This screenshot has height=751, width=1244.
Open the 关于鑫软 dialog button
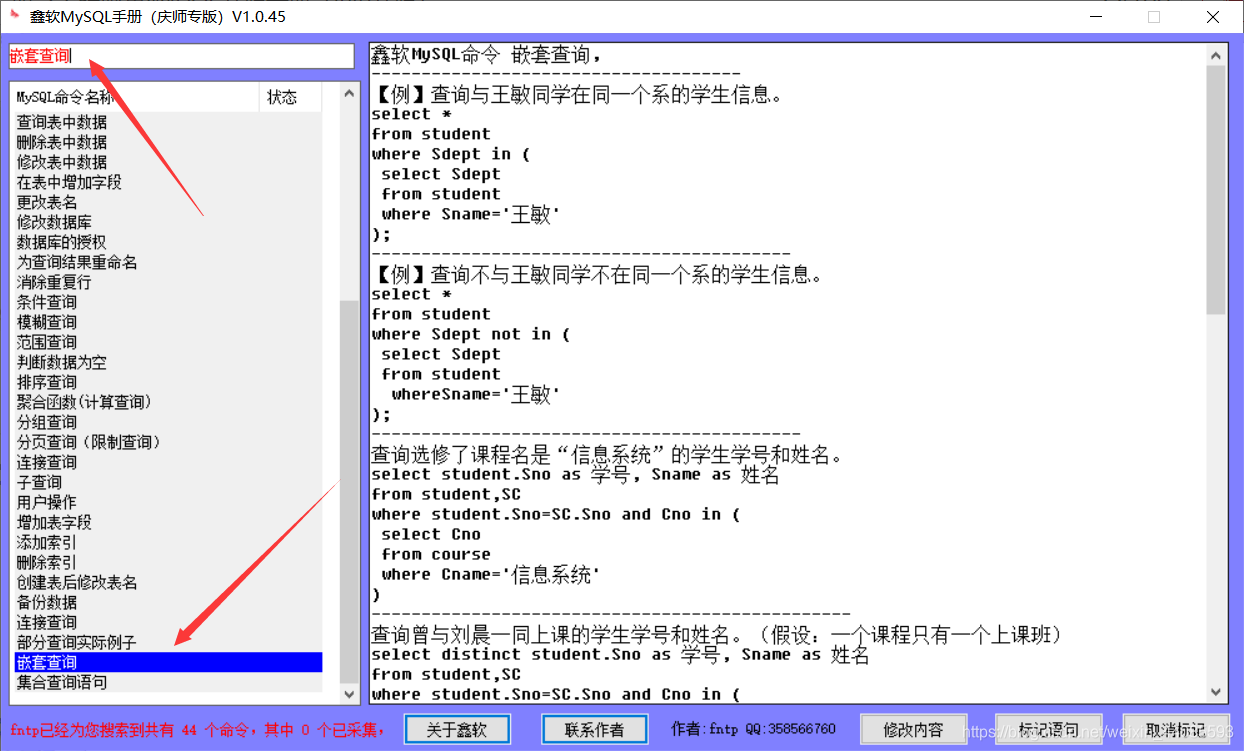coord(457,730)
